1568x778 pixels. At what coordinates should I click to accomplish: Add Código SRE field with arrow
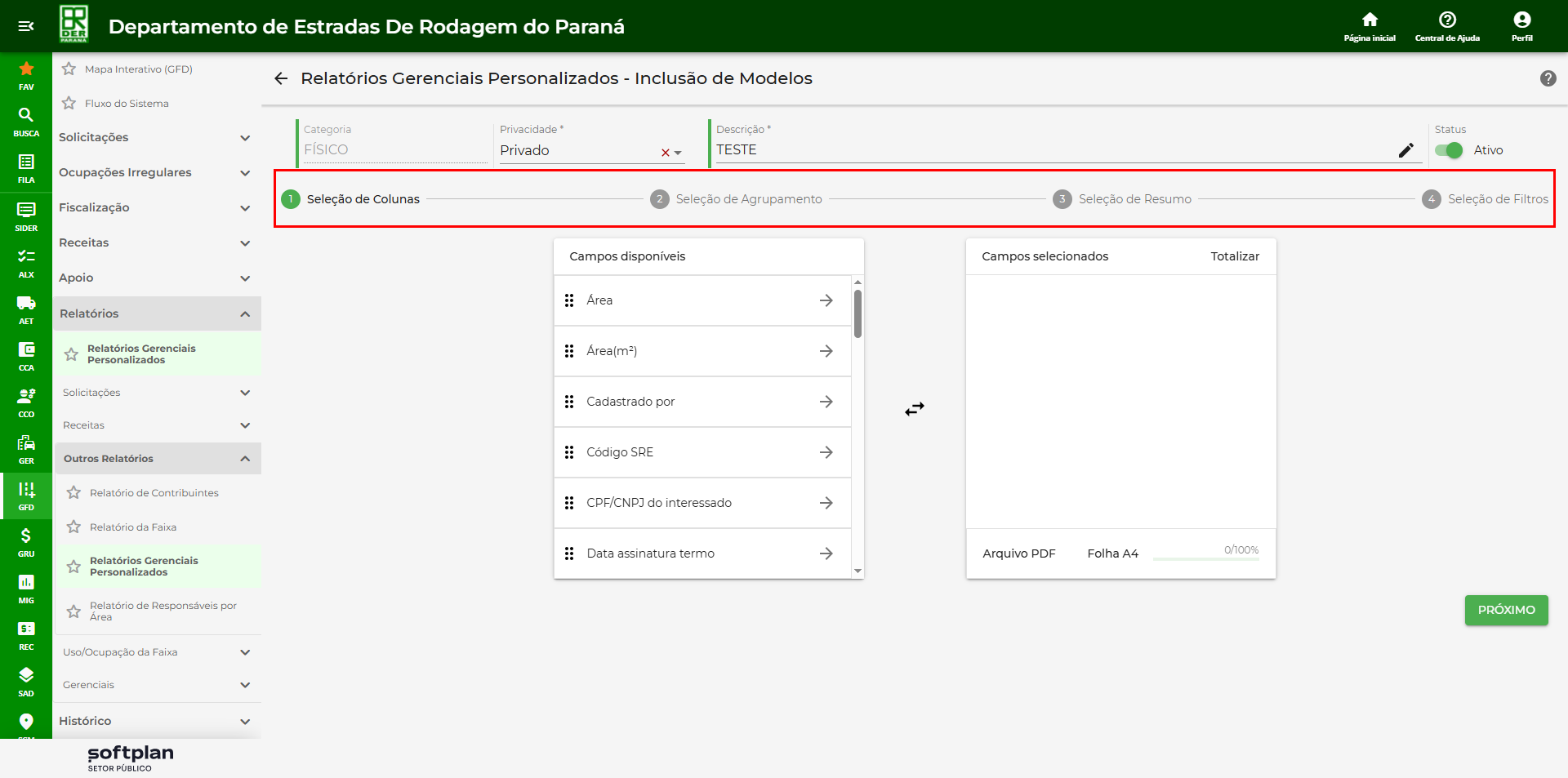coord(826,452)
